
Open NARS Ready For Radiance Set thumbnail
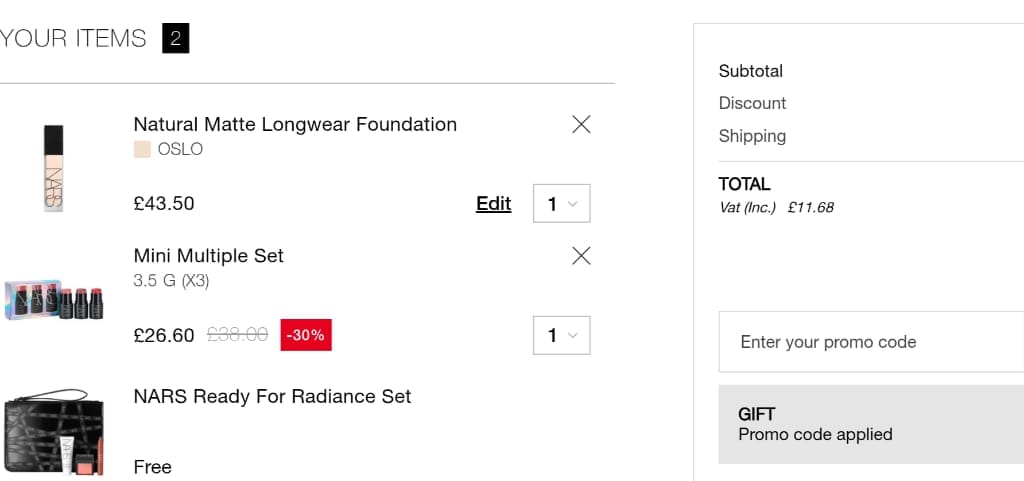[x=54, y=432]
